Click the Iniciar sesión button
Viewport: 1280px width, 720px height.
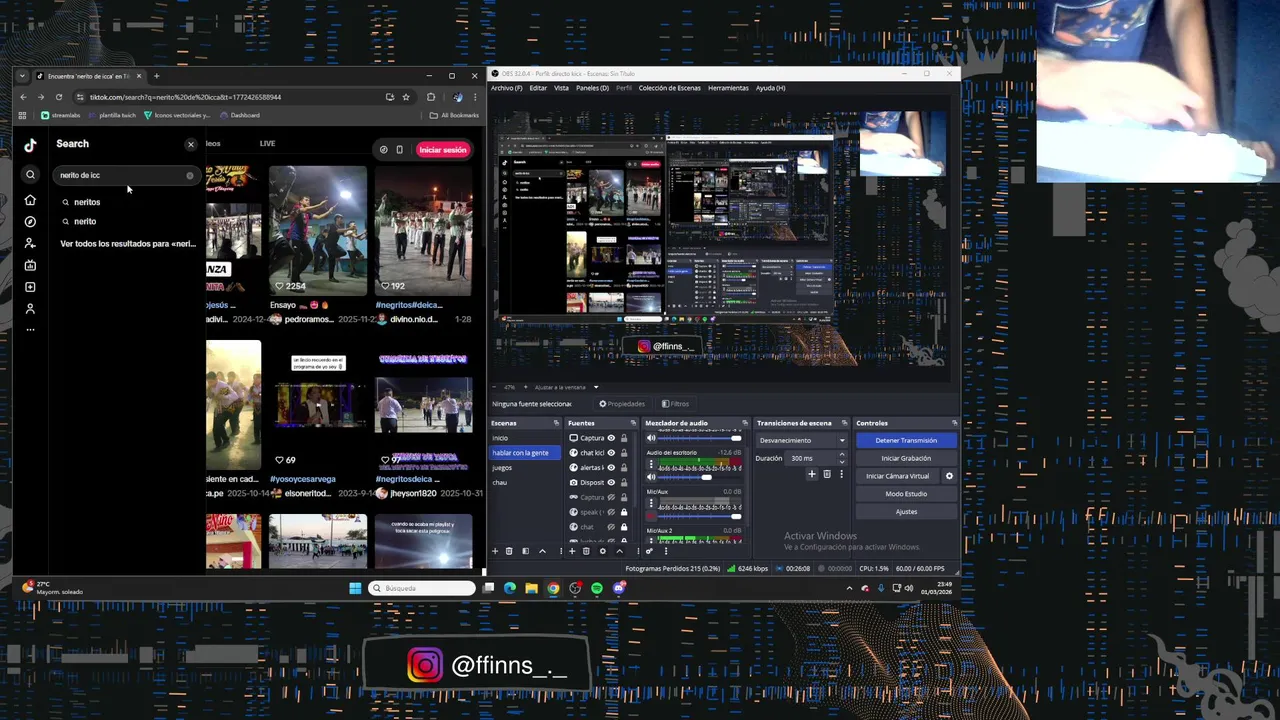click(443, 150)
